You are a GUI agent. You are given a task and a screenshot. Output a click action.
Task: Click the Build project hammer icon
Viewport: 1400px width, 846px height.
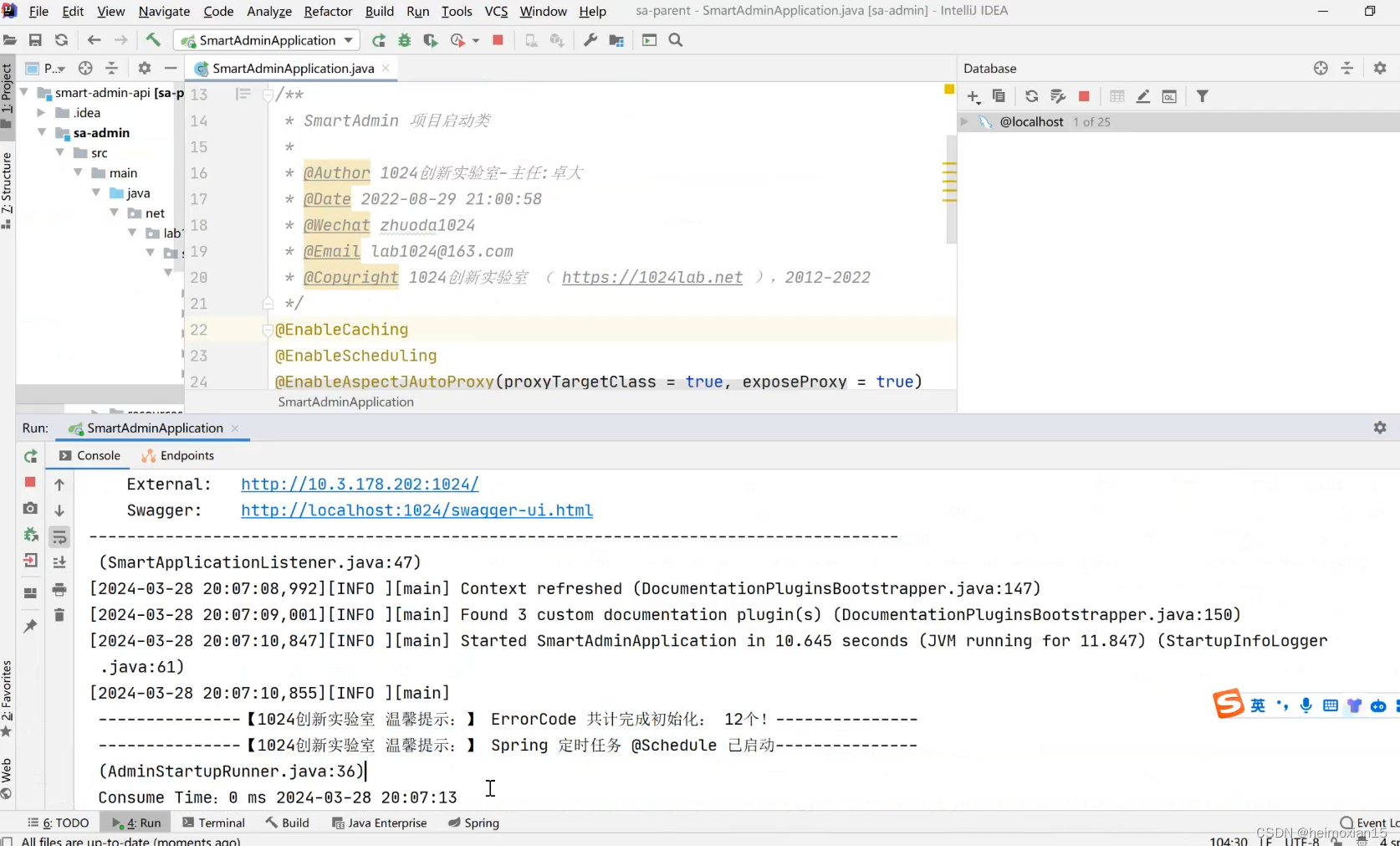[153, 40]
